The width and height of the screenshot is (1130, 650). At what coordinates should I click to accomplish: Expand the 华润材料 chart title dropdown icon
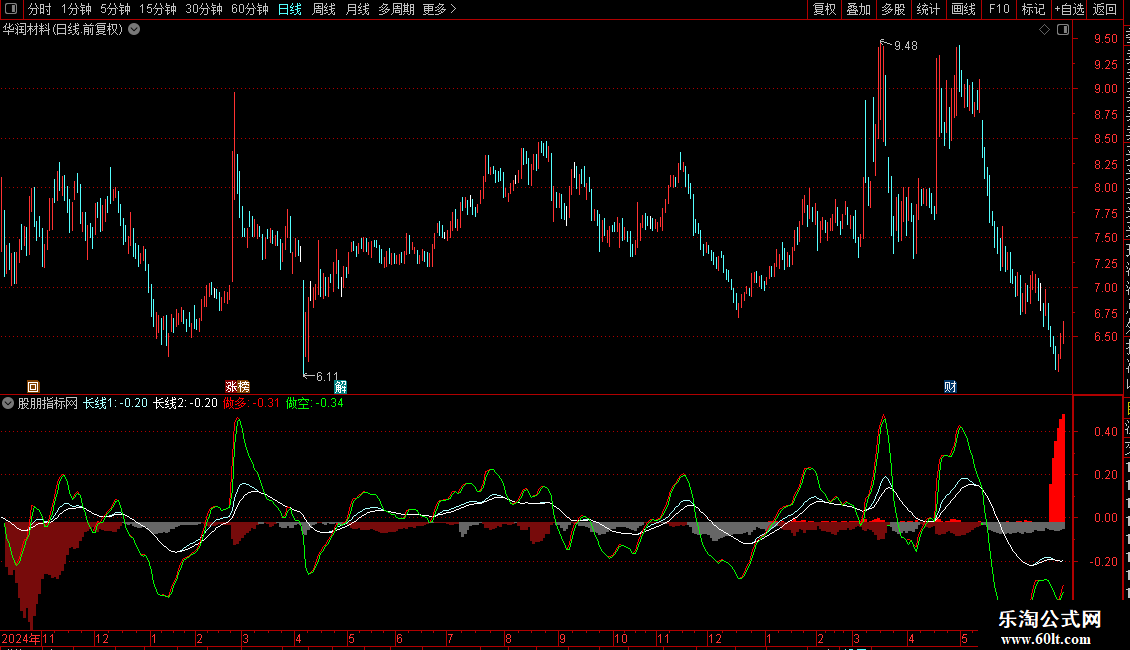(134, 30)
